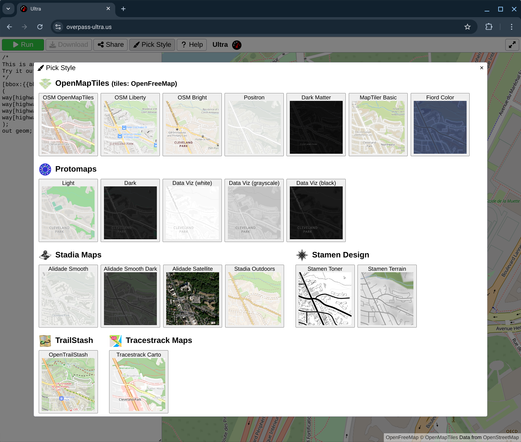This screenshot has width=521, height=442.
Task: Select the Ultra browser tab
Action: 66,9
